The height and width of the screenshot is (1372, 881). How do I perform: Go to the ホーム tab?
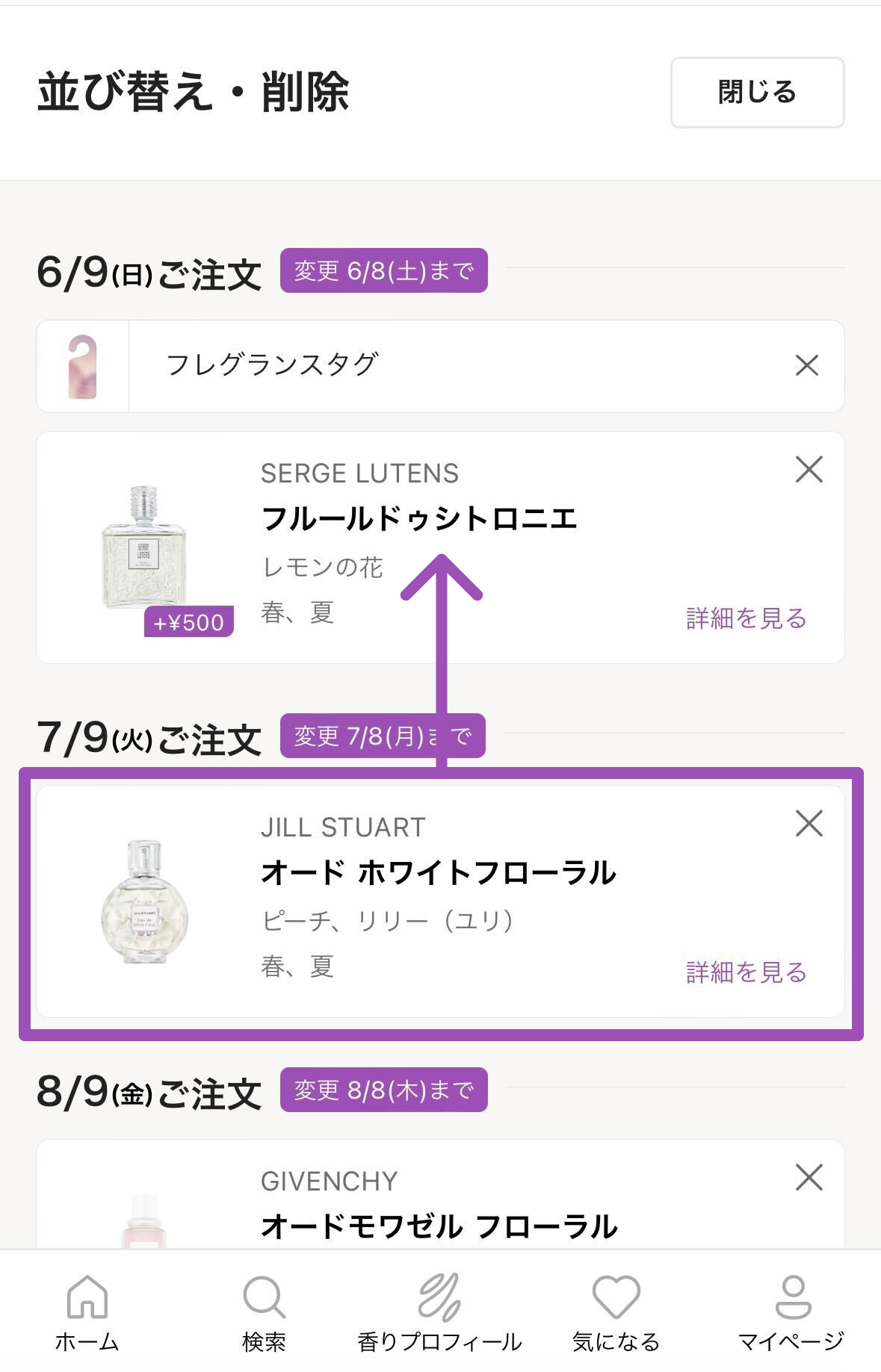click(87, 1312)
